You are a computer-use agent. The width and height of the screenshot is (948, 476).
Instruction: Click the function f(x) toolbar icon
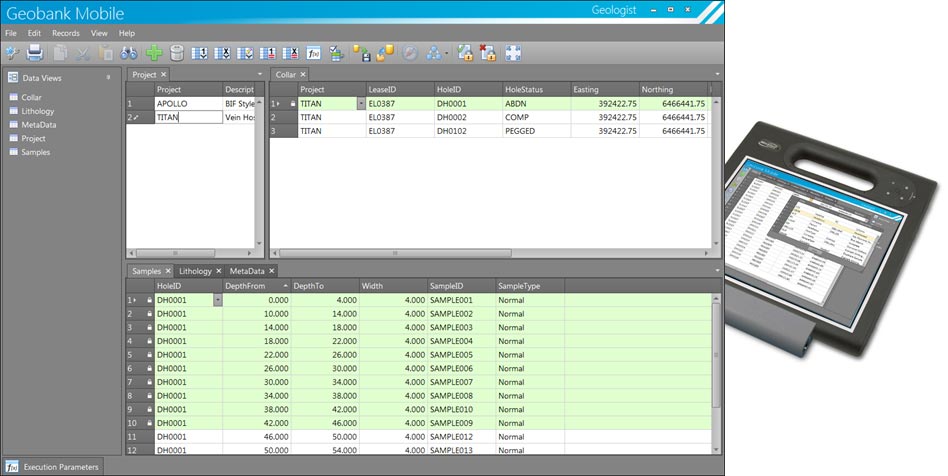313,53
